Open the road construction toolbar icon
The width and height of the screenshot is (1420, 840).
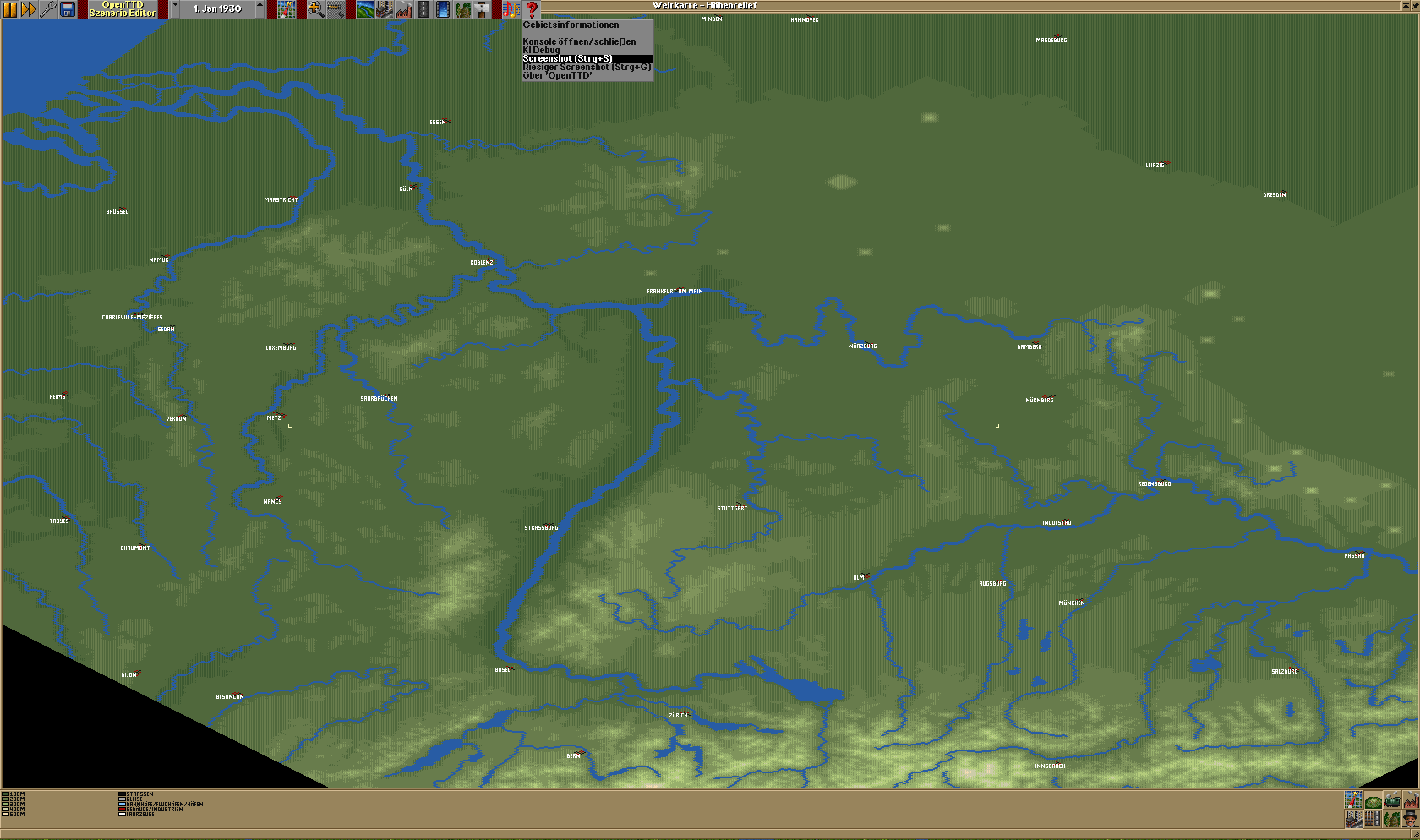tap(423, 9)
